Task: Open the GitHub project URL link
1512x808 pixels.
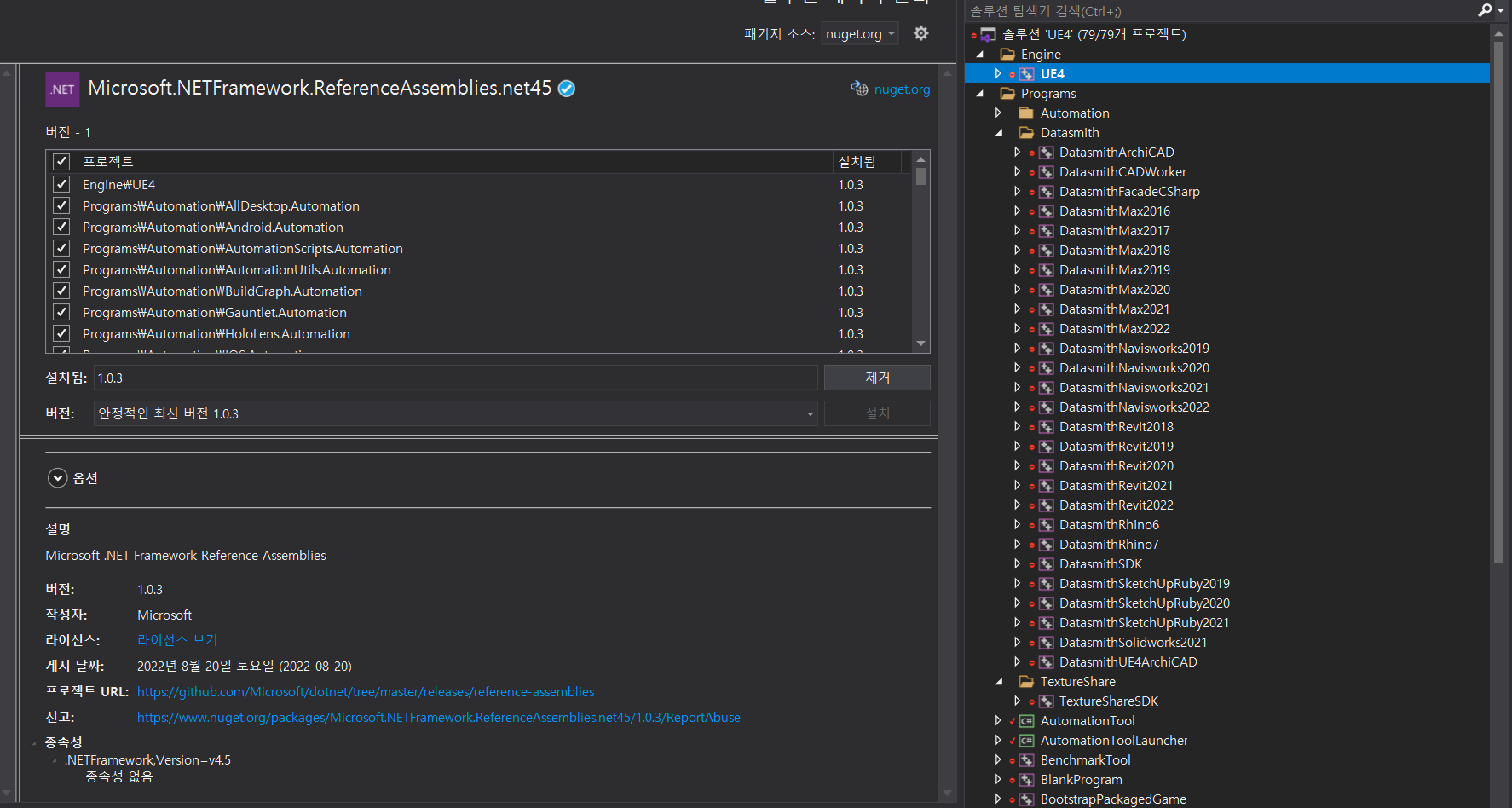Action: point(366,692)
